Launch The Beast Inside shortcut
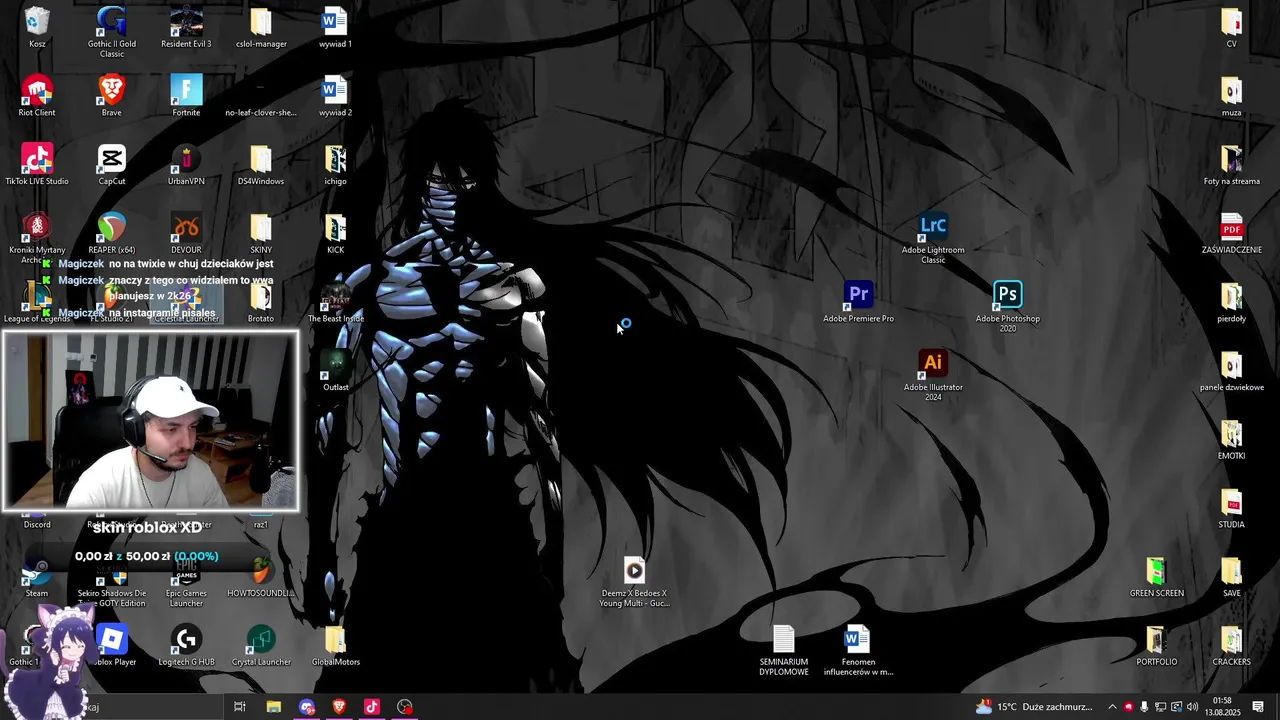This screenshot has width=1280, height=720. click(335, 302)
